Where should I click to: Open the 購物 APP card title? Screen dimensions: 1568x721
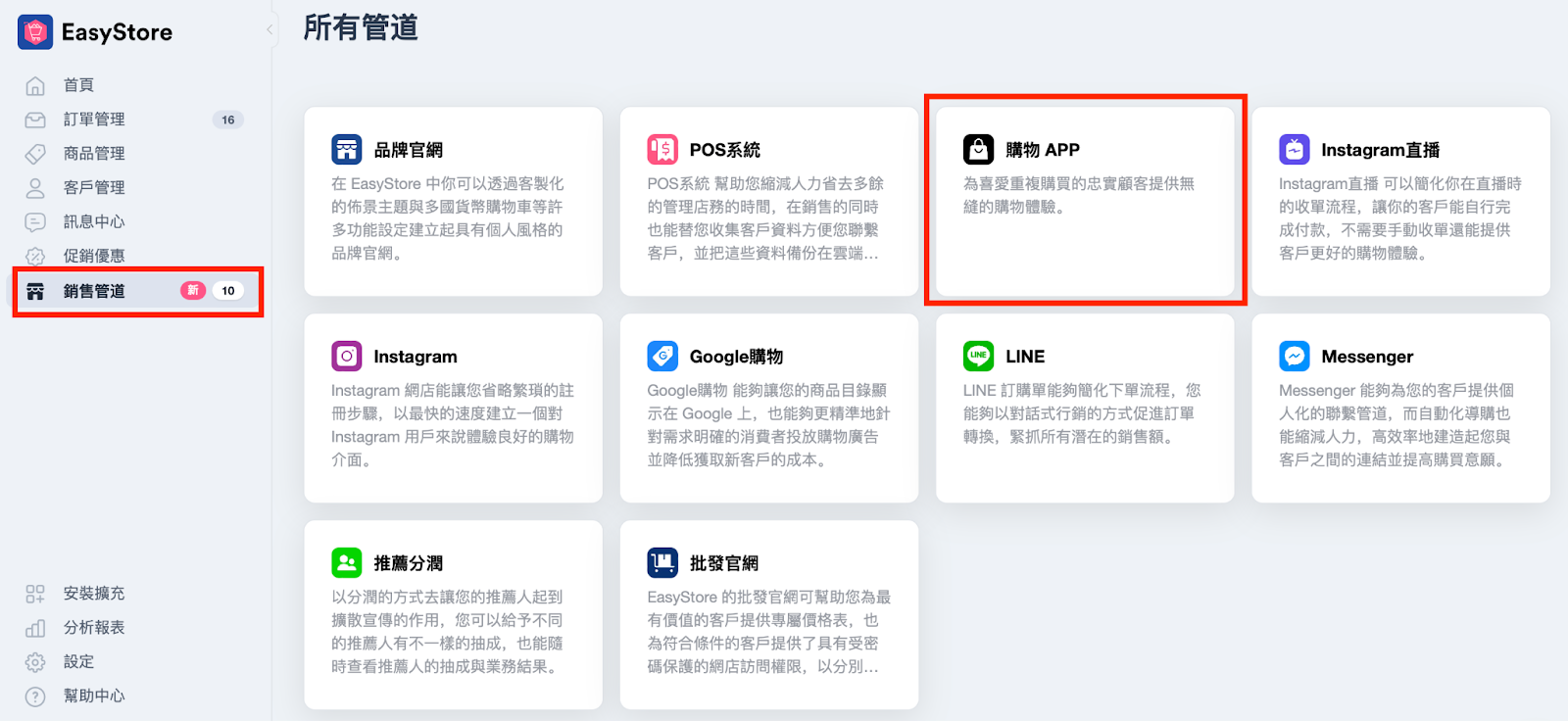pyautogui.click(x=1042, y=150)
